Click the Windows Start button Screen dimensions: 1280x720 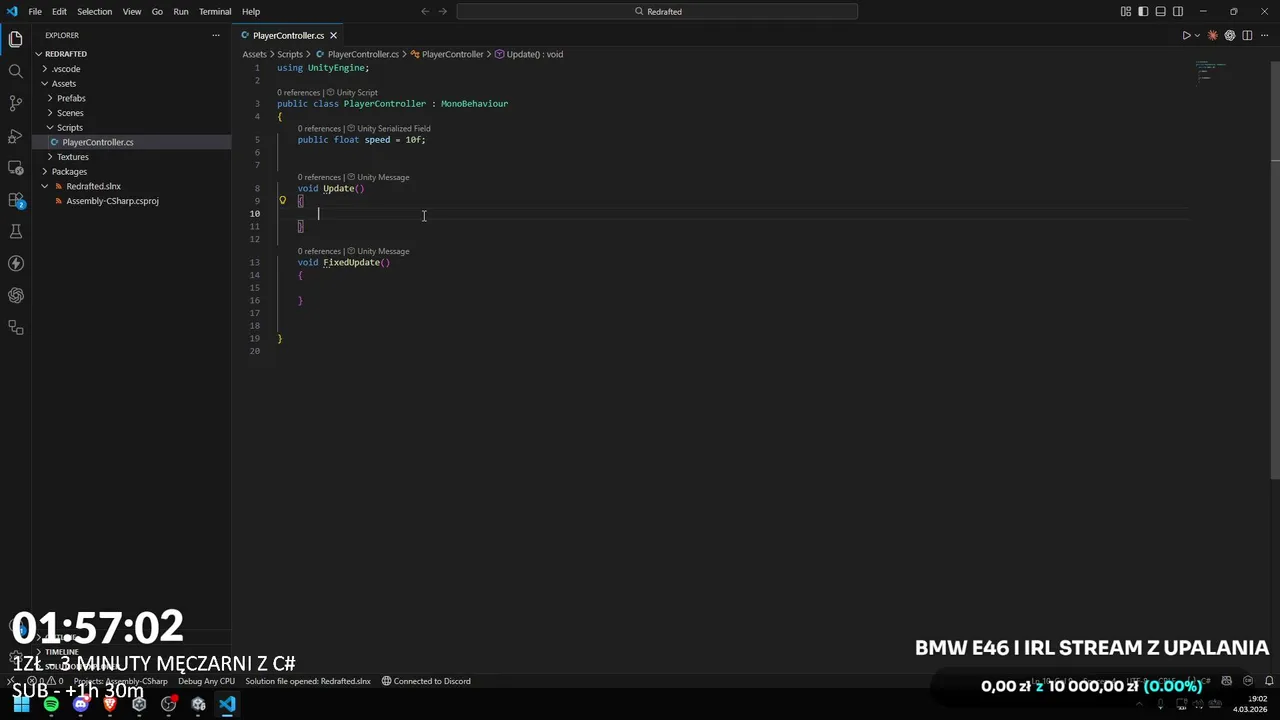click(21, 704)
